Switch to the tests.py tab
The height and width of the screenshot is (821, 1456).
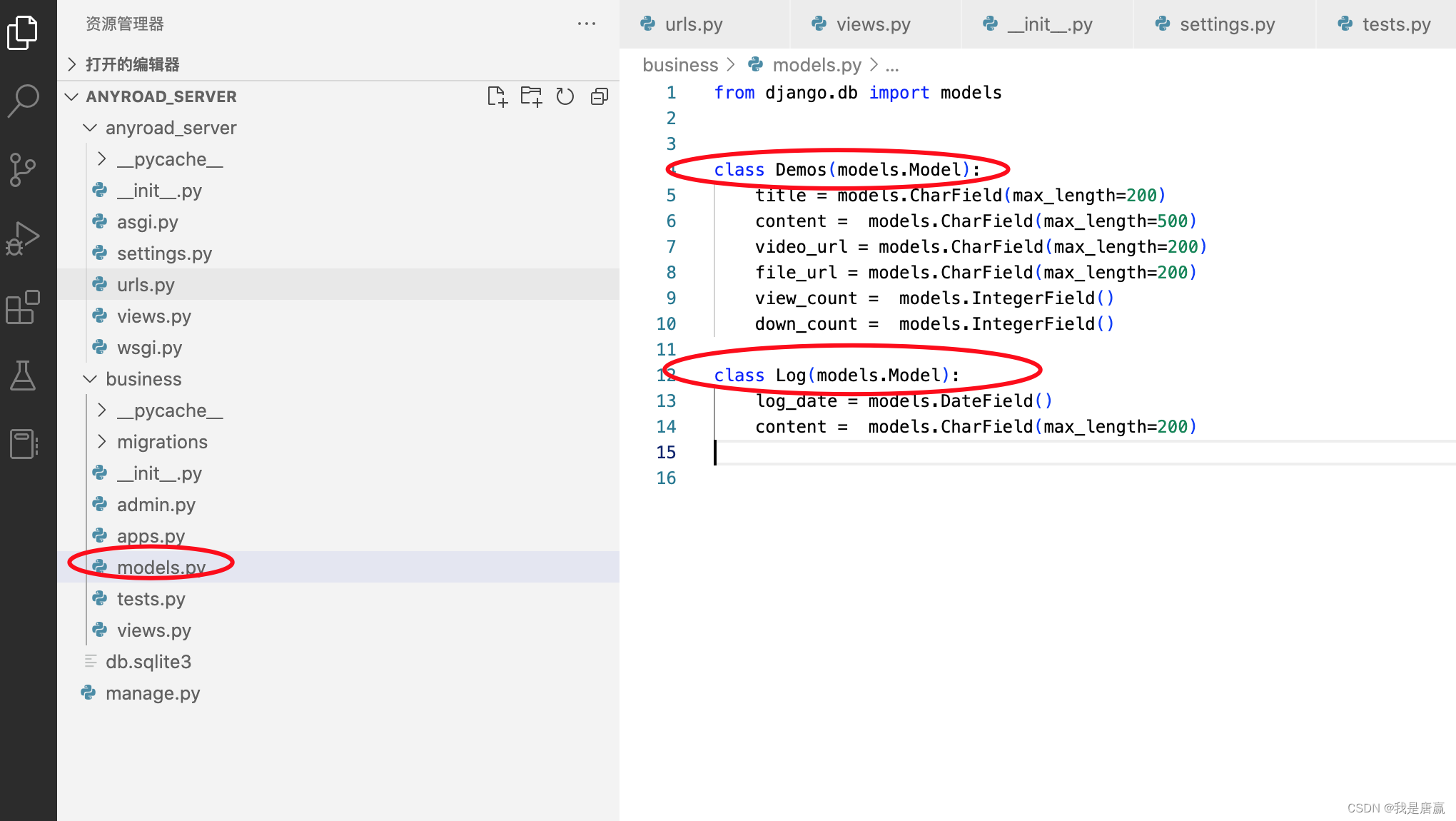(x=1397, y=24)
